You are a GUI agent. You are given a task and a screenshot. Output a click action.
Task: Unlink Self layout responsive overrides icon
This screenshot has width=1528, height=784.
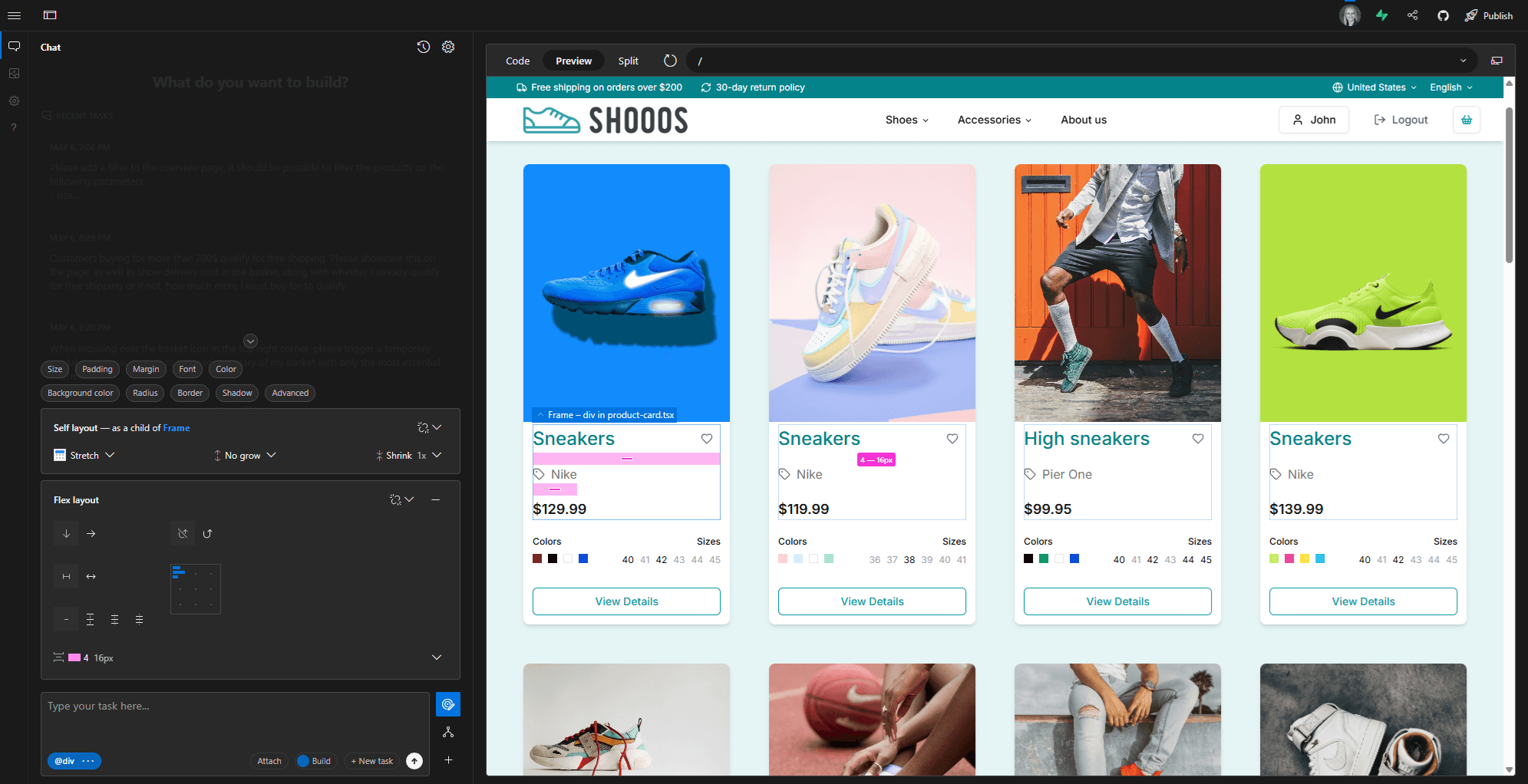pyautogui.click(x=423, y=427)
